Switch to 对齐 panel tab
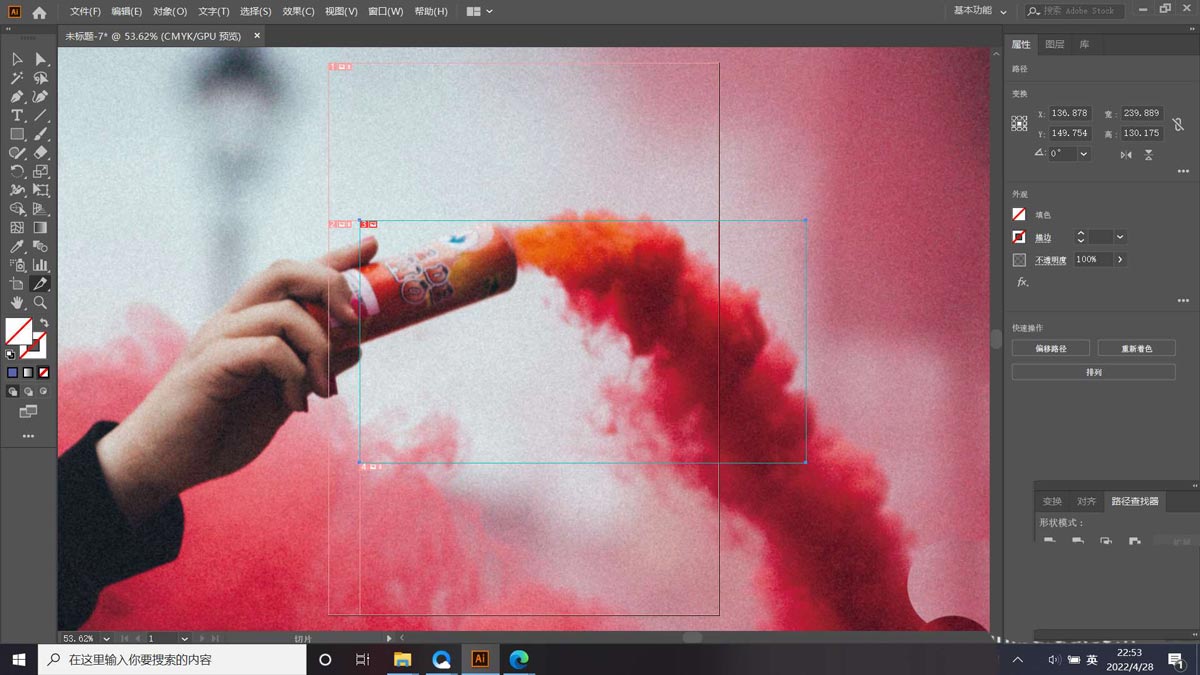The image size is (1200, 675). point(1087,501)
